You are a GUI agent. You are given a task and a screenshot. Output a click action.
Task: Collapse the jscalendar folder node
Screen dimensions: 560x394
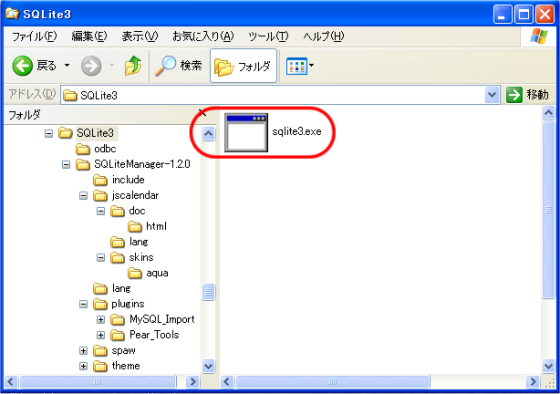pyautogui.click(x=83, y=195)
